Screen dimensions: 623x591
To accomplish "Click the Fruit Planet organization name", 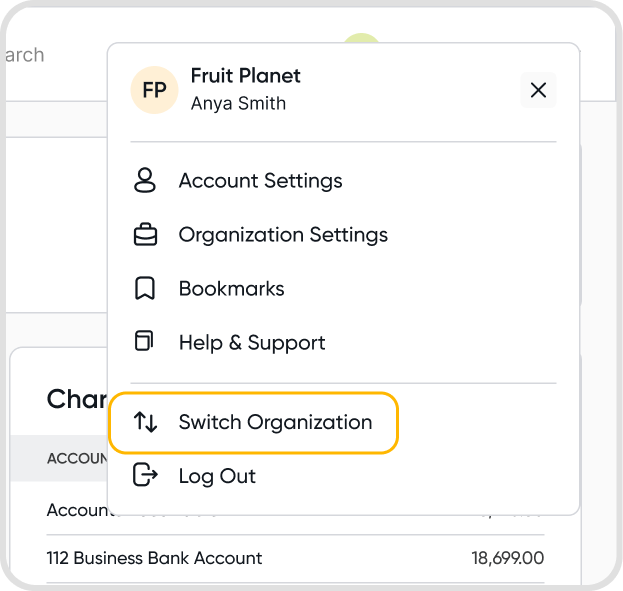I will [x=245, y=76].
